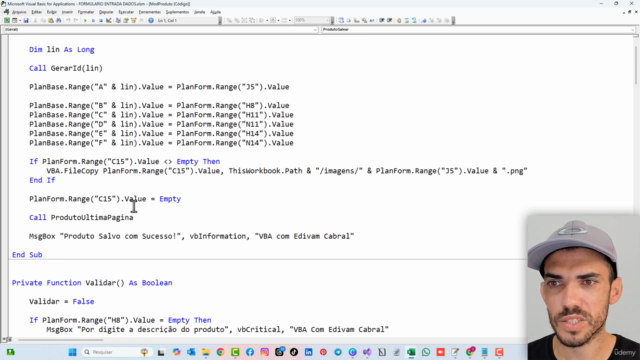Image resolution: width=640 pixels, height=360 pixels.
Task: Open the VBA Help question mark icon
Action: (x=151, y=20)
